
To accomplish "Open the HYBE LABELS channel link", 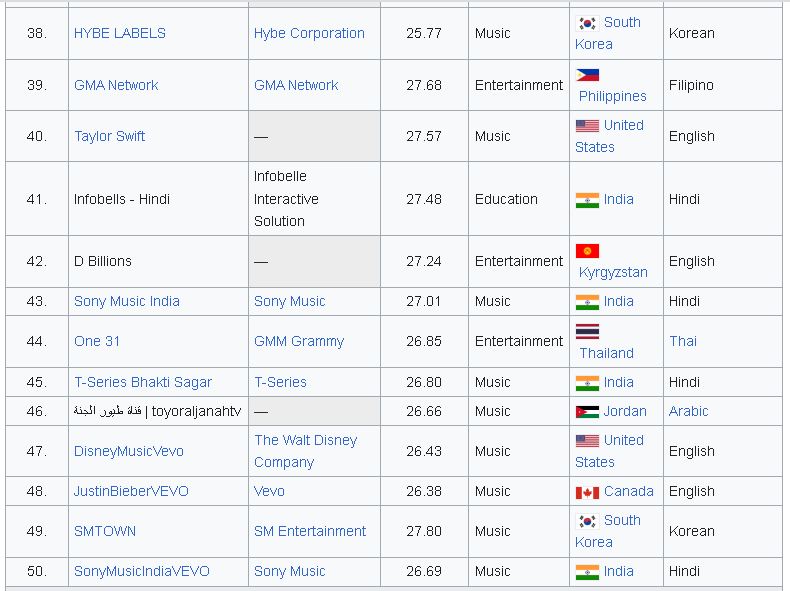I will pyautogui.click(x=120, y=33).
